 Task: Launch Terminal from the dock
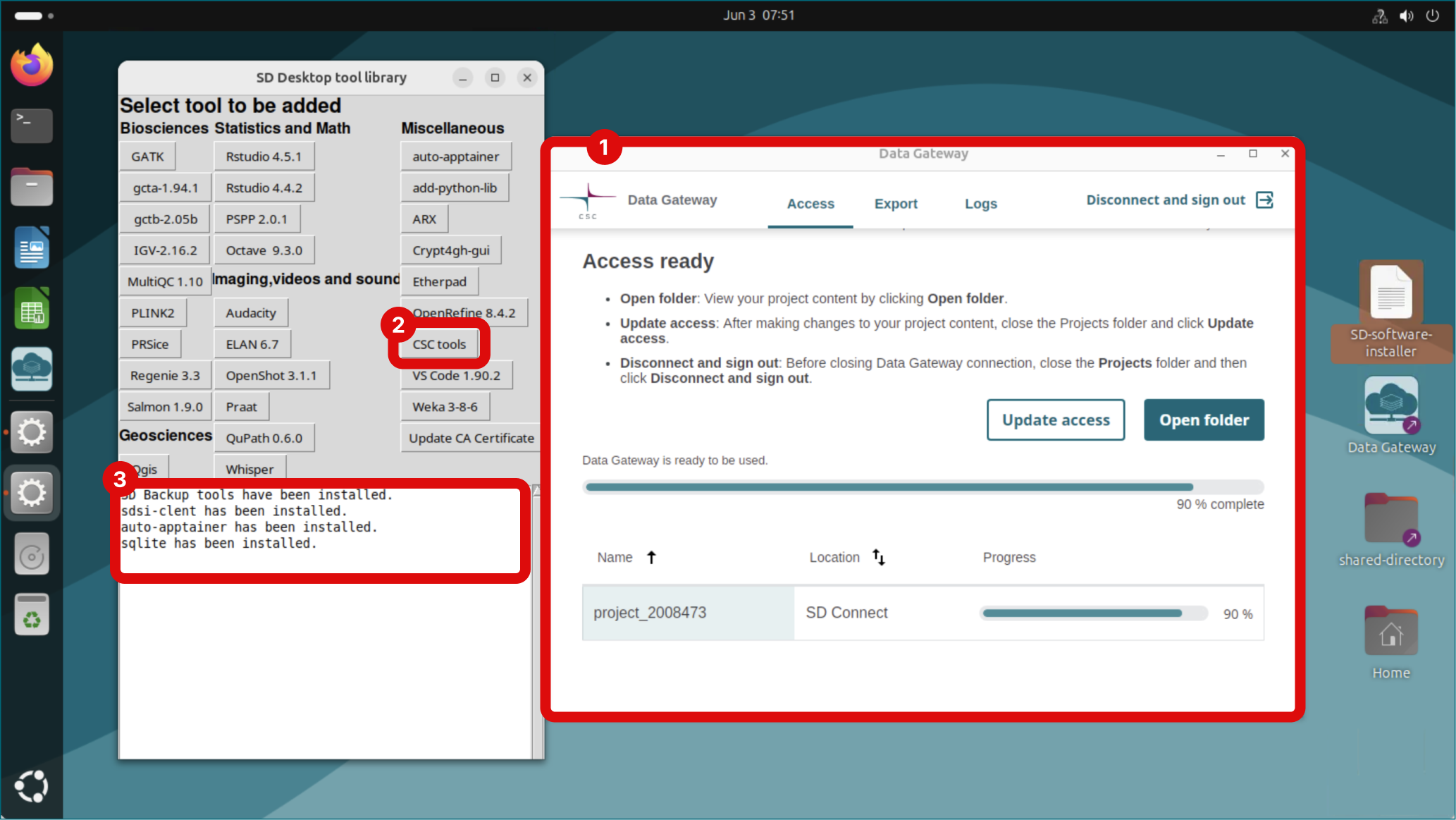(x=32, y=126)
